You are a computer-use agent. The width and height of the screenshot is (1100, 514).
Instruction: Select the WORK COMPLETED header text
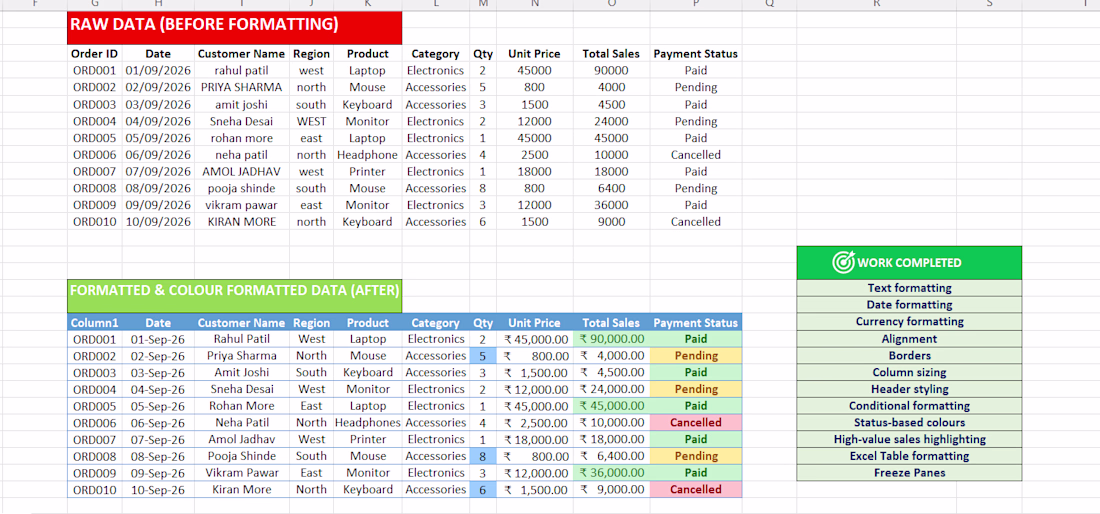[909, 263]
